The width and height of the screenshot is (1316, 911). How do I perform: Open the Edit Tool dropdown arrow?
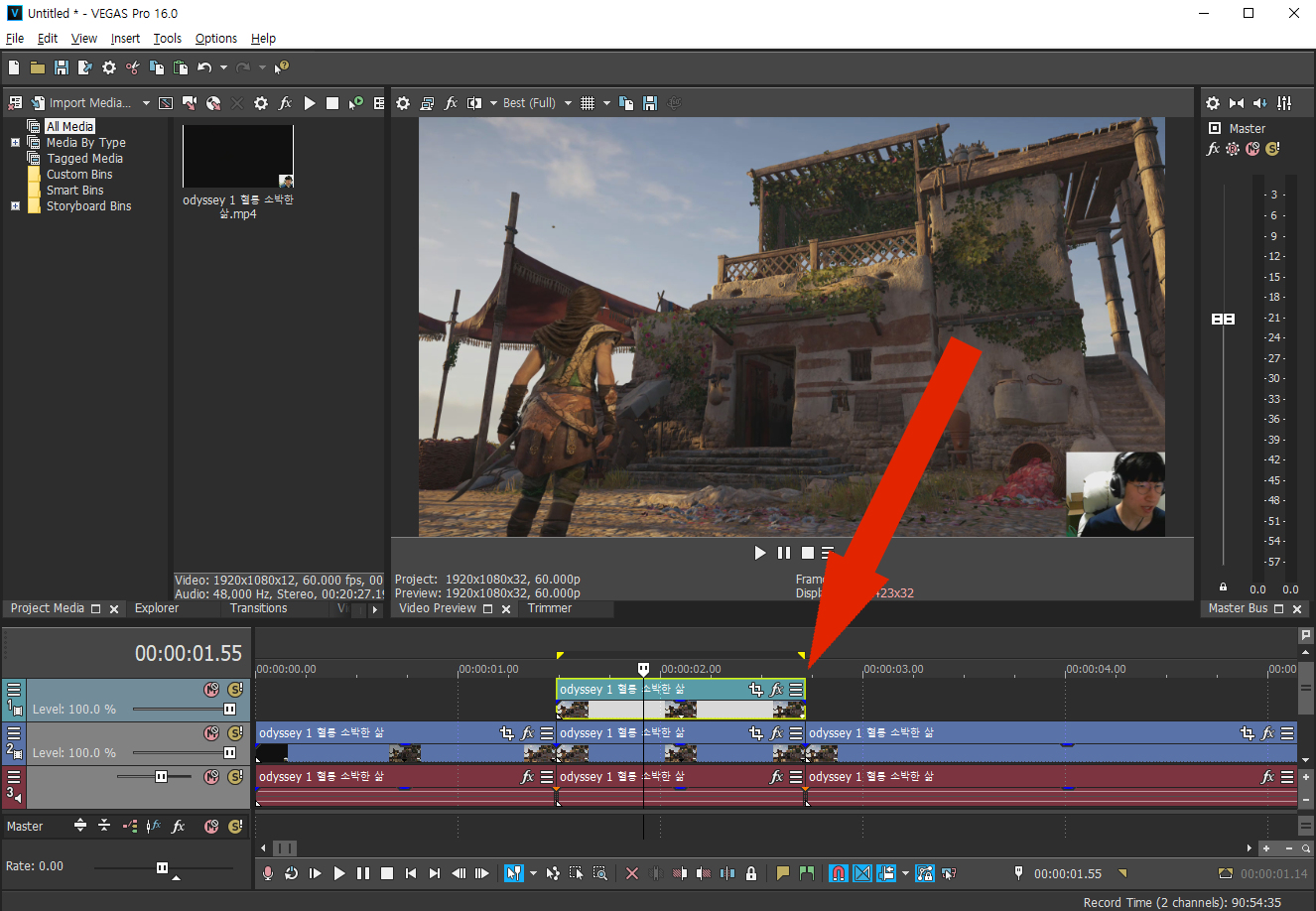coord(533,873)
